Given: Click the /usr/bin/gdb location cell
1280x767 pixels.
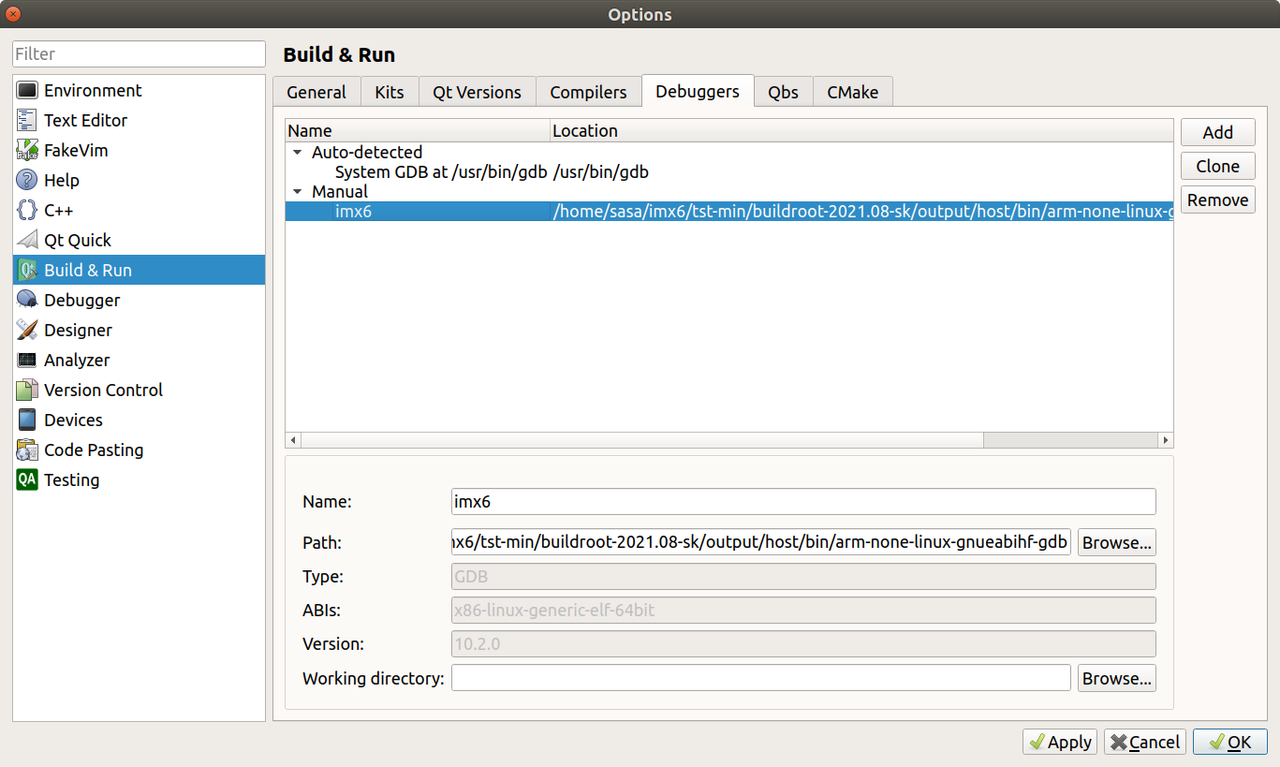Looking at the screenshot, I should pyautogui.click(x=601, y=172).
